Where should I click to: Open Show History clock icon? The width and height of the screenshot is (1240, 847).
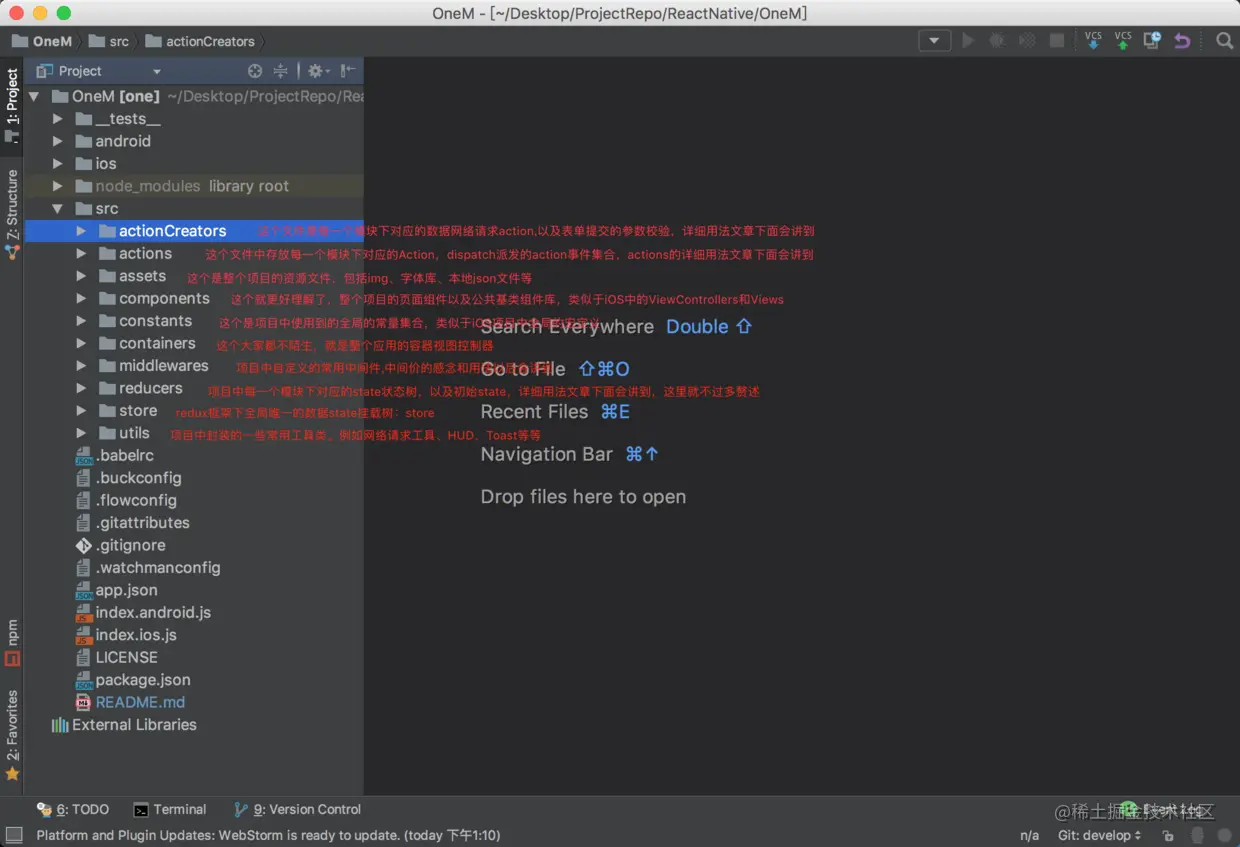(1152, 41)
